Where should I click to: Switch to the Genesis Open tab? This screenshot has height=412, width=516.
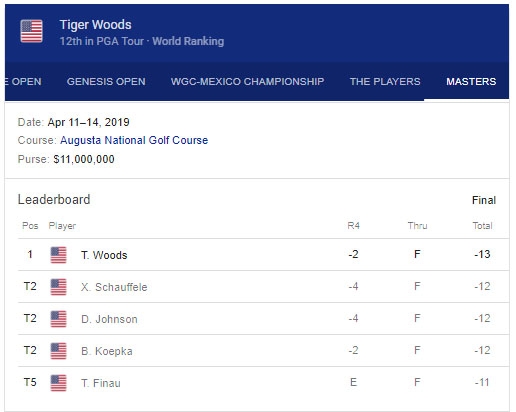106,82
